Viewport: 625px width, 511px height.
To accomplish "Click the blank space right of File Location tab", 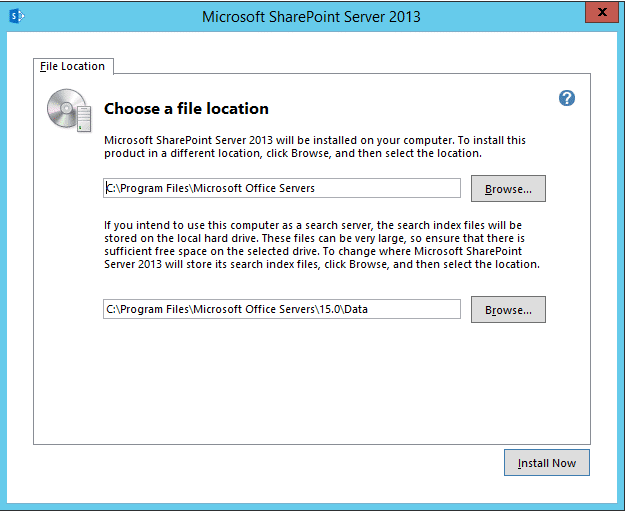I will click(350, 65).
